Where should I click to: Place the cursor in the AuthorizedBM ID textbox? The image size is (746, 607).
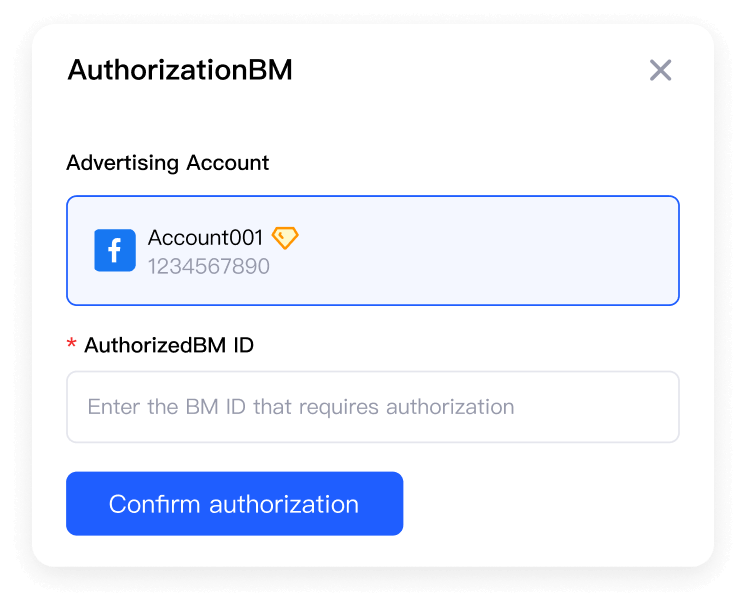[x=373, y=407]
